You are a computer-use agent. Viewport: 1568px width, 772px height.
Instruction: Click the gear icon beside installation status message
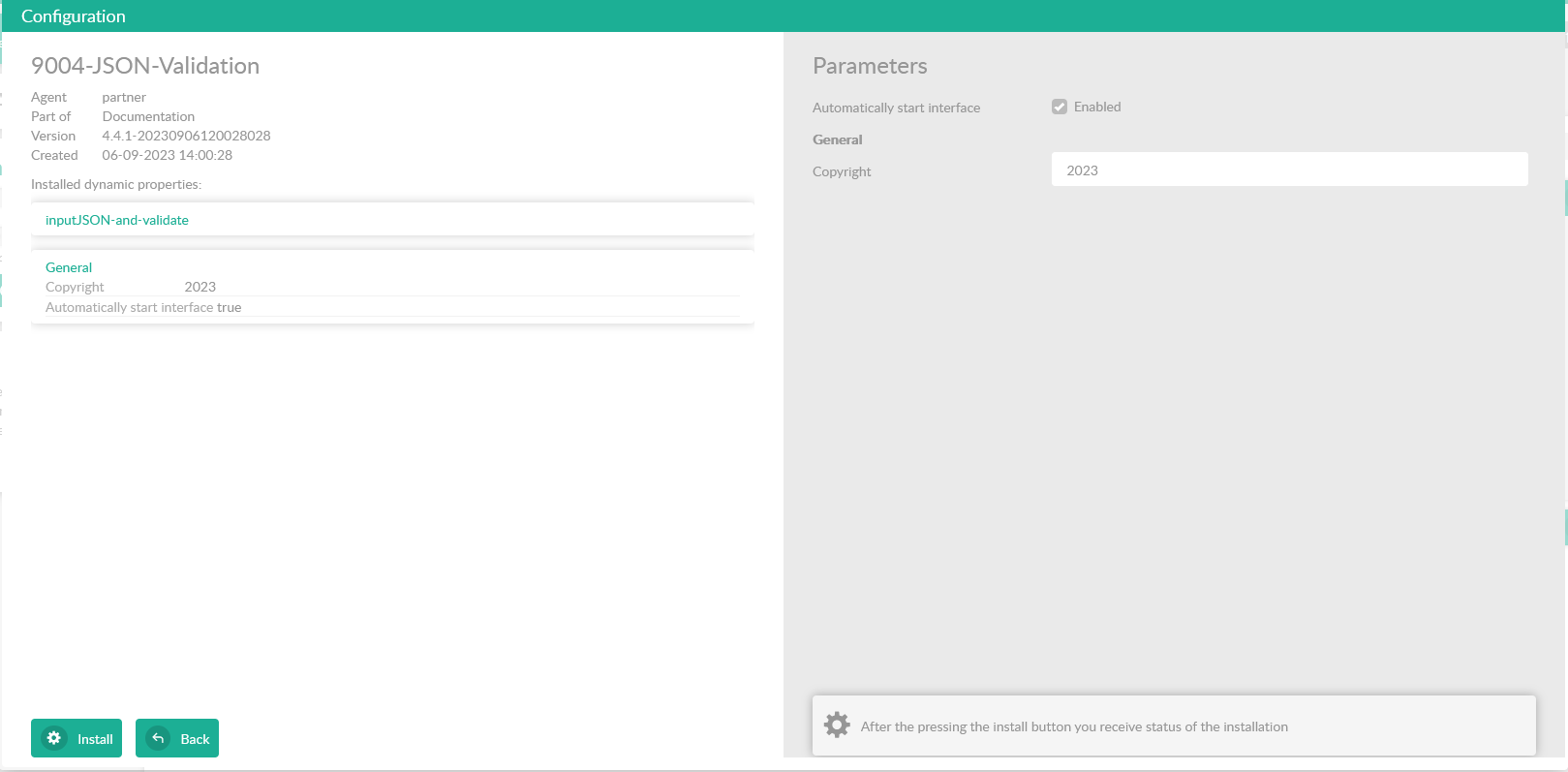[x=837, y=726]
